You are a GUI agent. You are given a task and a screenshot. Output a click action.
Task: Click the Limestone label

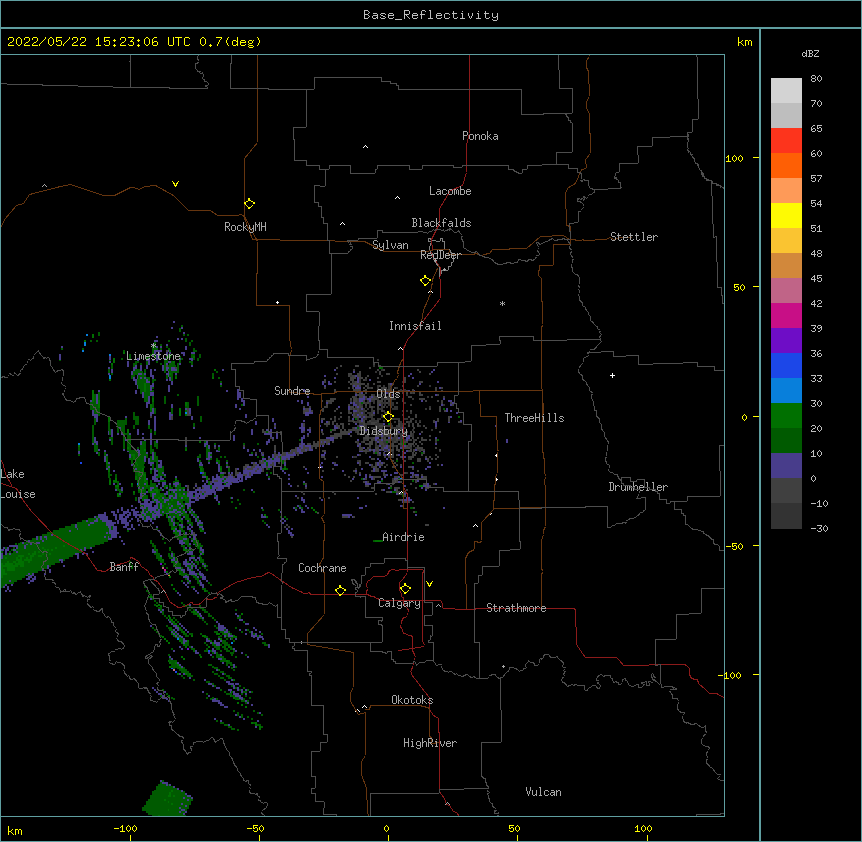(153, 356)
